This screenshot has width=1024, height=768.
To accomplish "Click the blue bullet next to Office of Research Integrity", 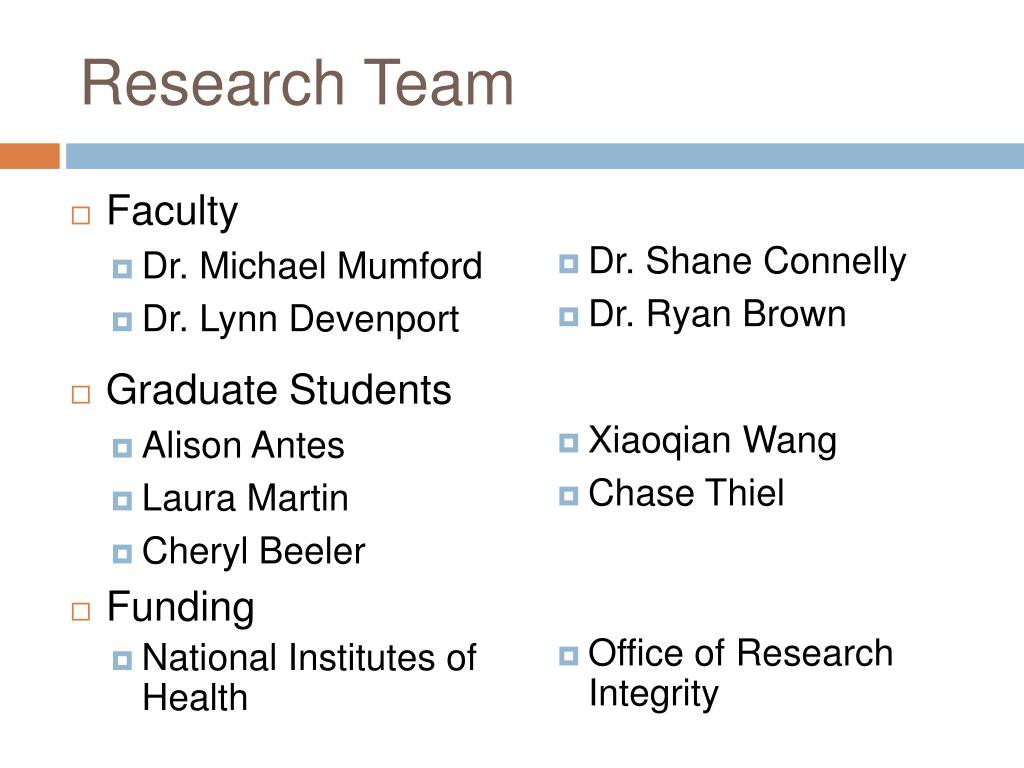I will 568,655.
